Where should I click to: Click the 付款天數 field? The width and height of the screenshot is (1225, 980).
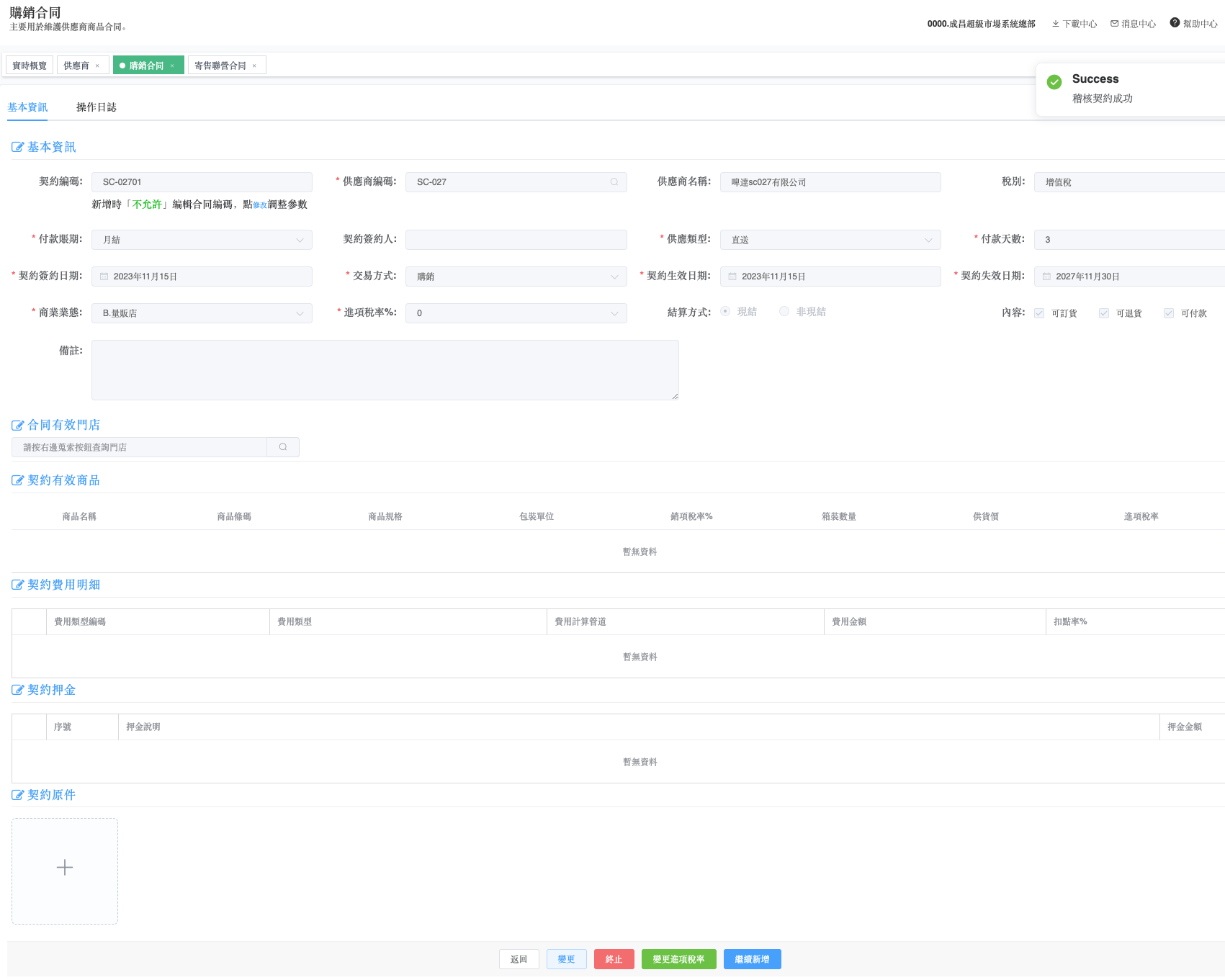tap(1129, 240)
